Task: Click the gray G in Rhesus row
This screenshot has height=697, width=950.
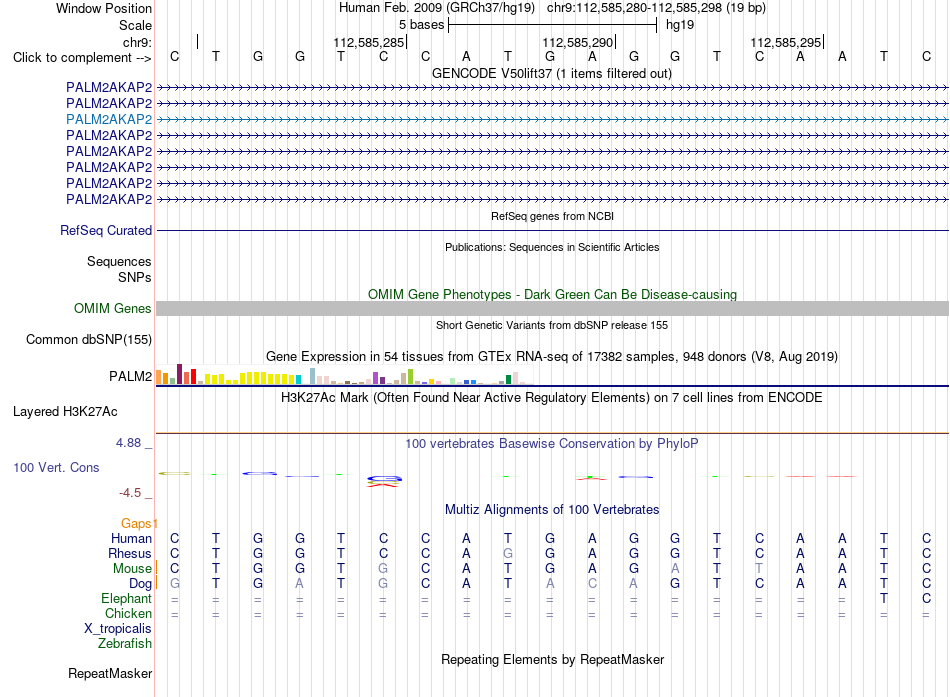Action: click(x=508, y=553)
